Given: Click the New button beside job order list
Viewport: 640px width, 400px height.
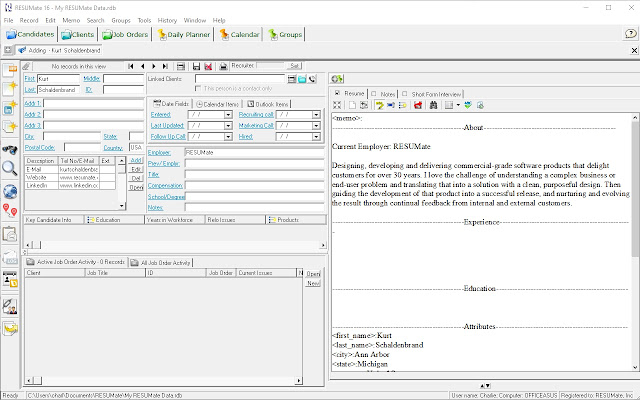Looking at the screenshot, I should click(313, 283).
